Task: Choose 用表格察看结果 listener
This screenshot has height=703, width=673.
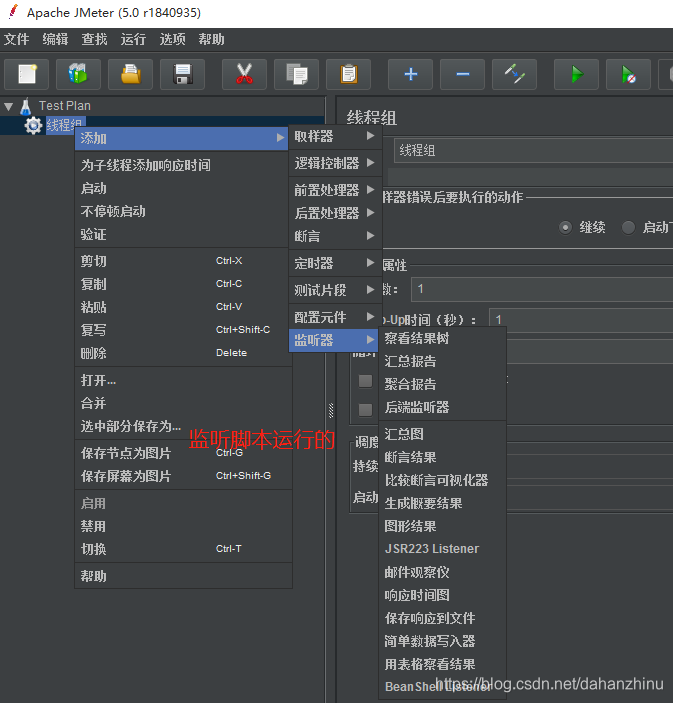Action: (443, 664)
